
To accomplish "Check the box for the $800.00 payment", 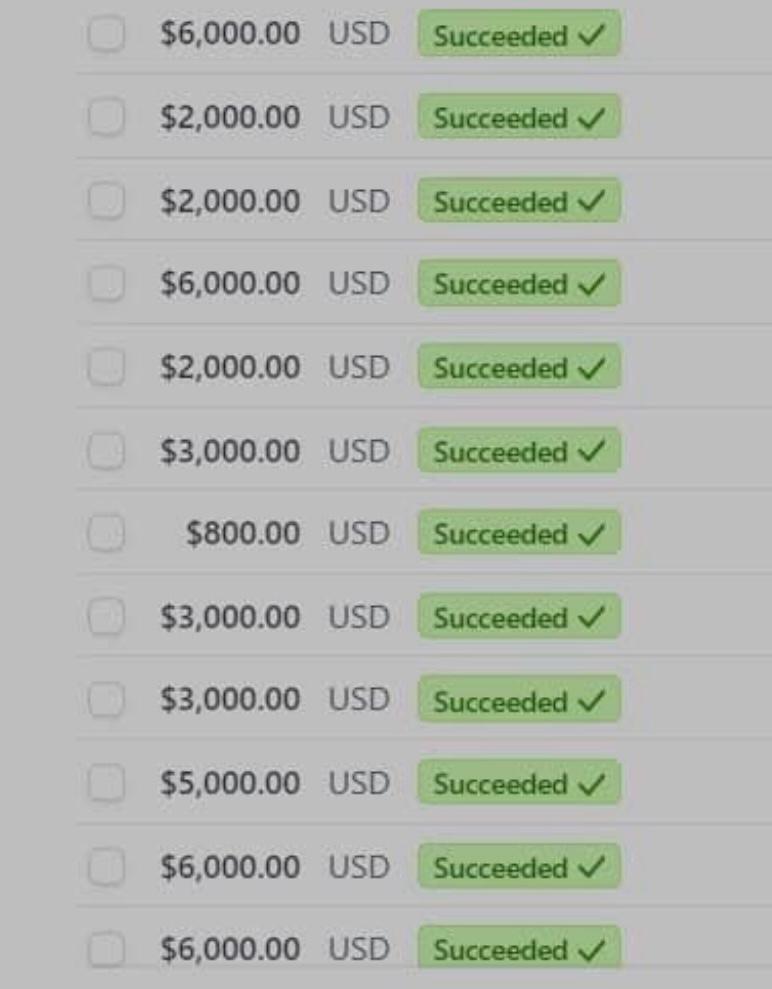I will (x=106, y=534).
